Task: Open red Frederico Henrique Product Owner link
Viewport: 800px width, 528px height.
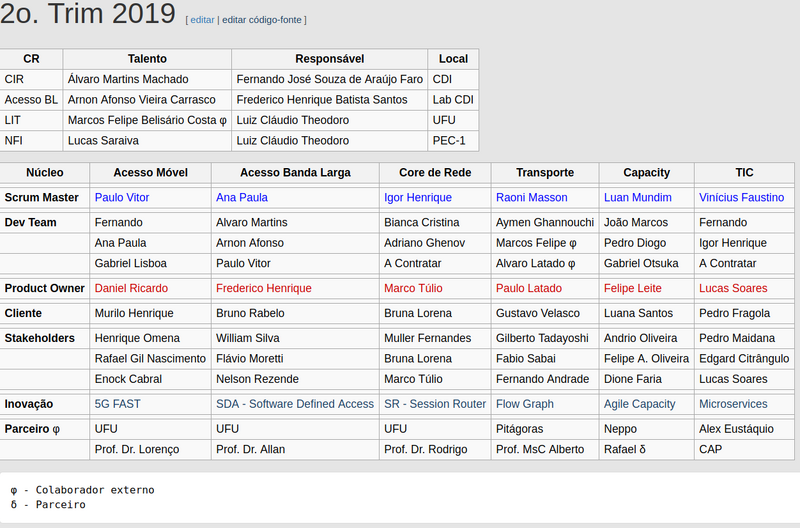Action: [264, 288]
